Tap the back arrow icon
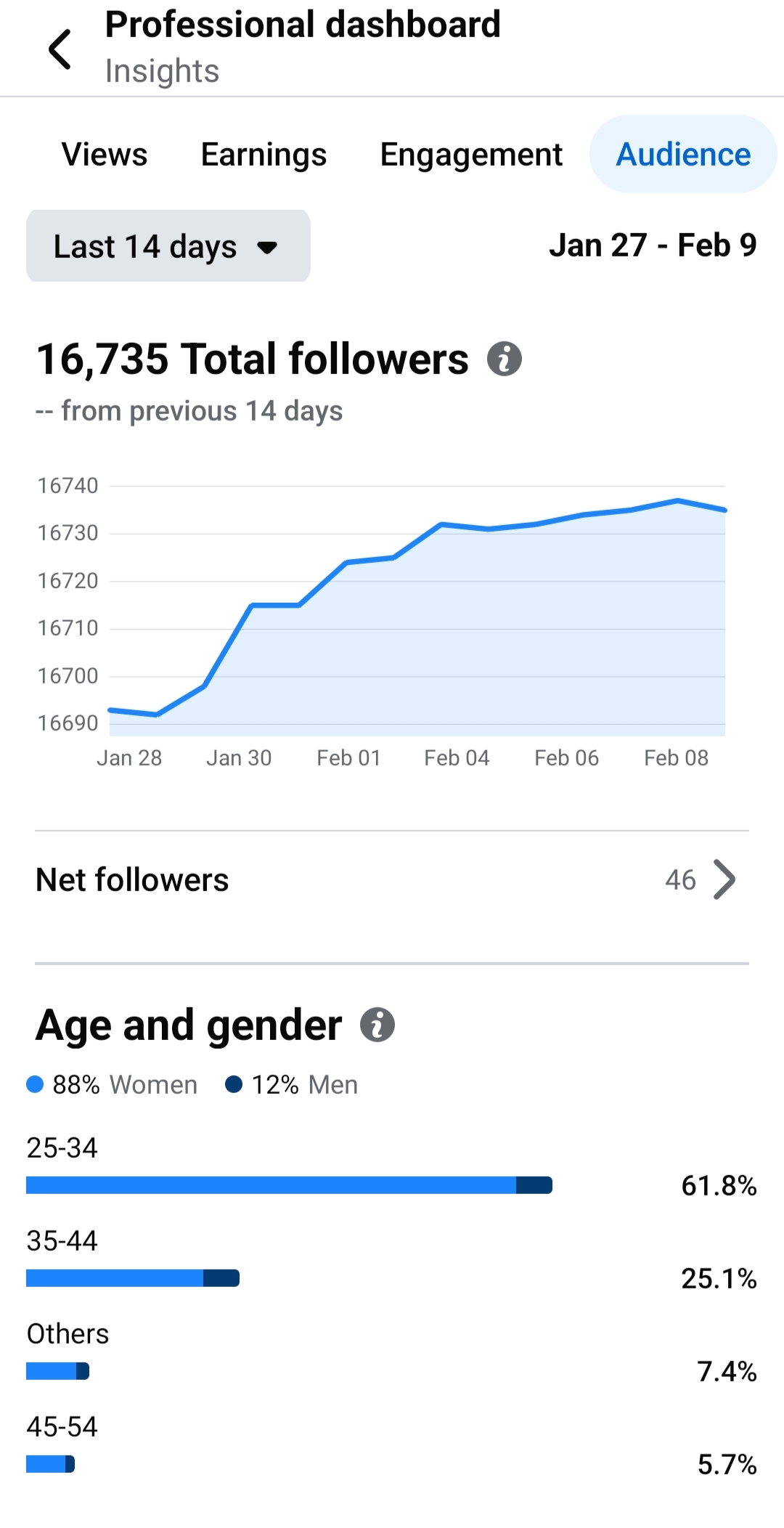 point(60,49)
